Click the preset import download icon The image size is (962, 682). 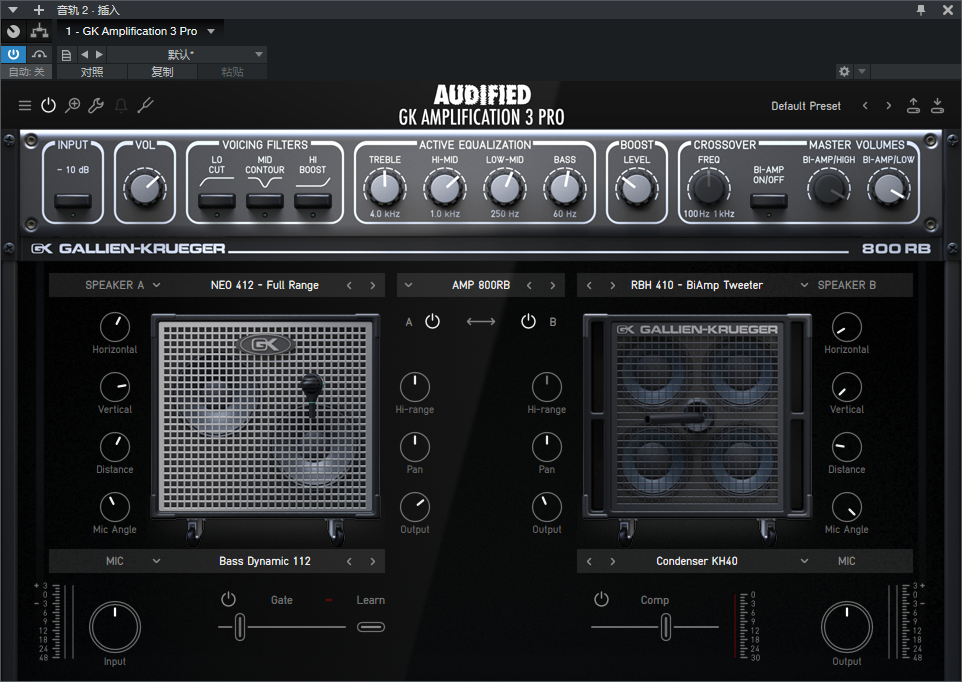(937, 105)
